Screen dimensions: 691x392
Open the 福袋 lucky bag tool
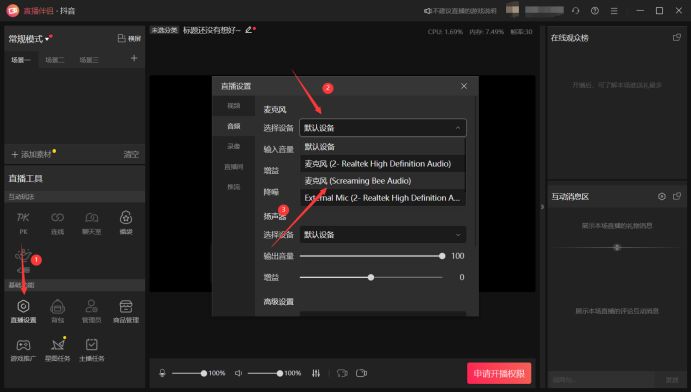[126, 222]
